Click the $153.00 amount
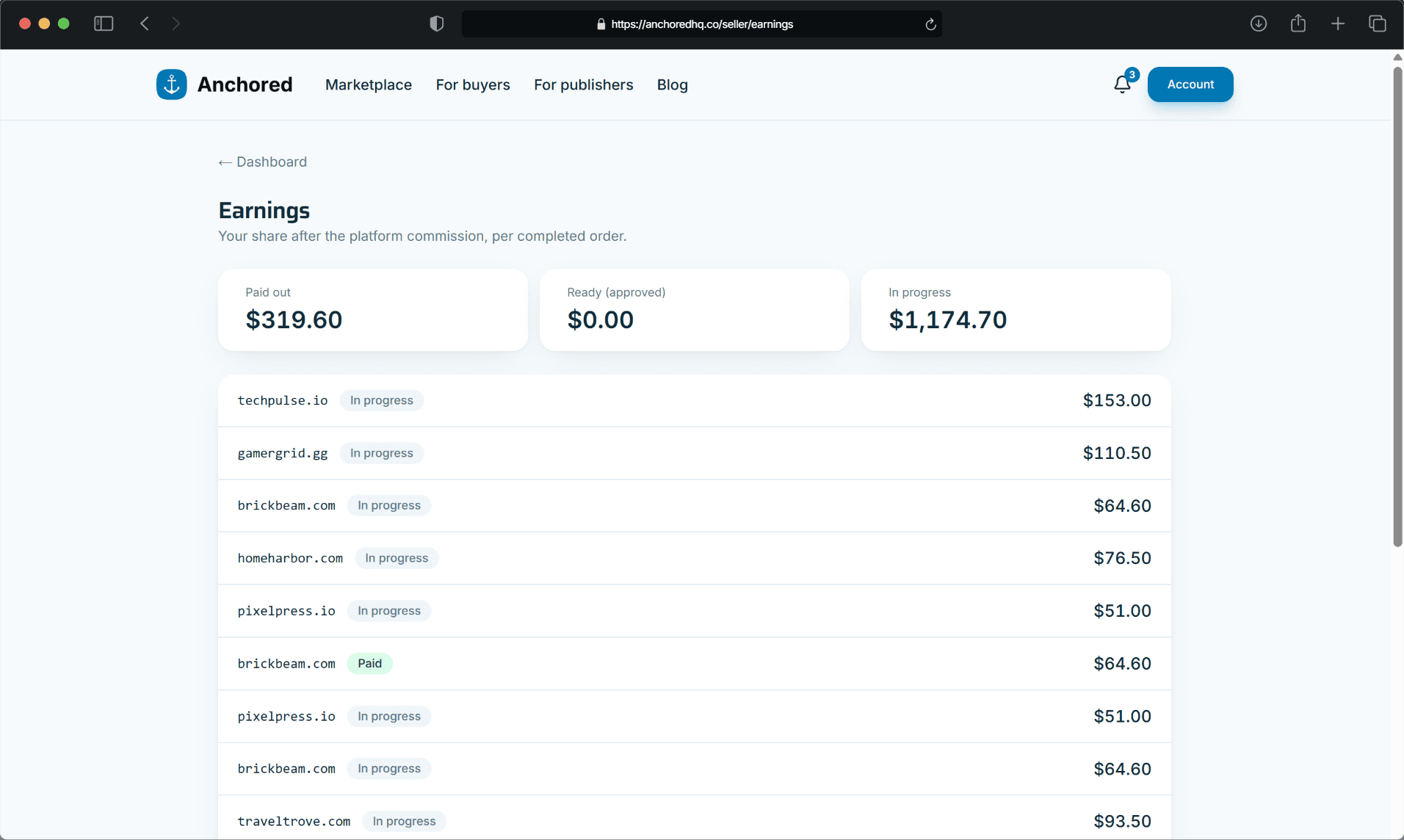Image resolution: width=1404 pixels, height=840 pixels. (1117, 400)
